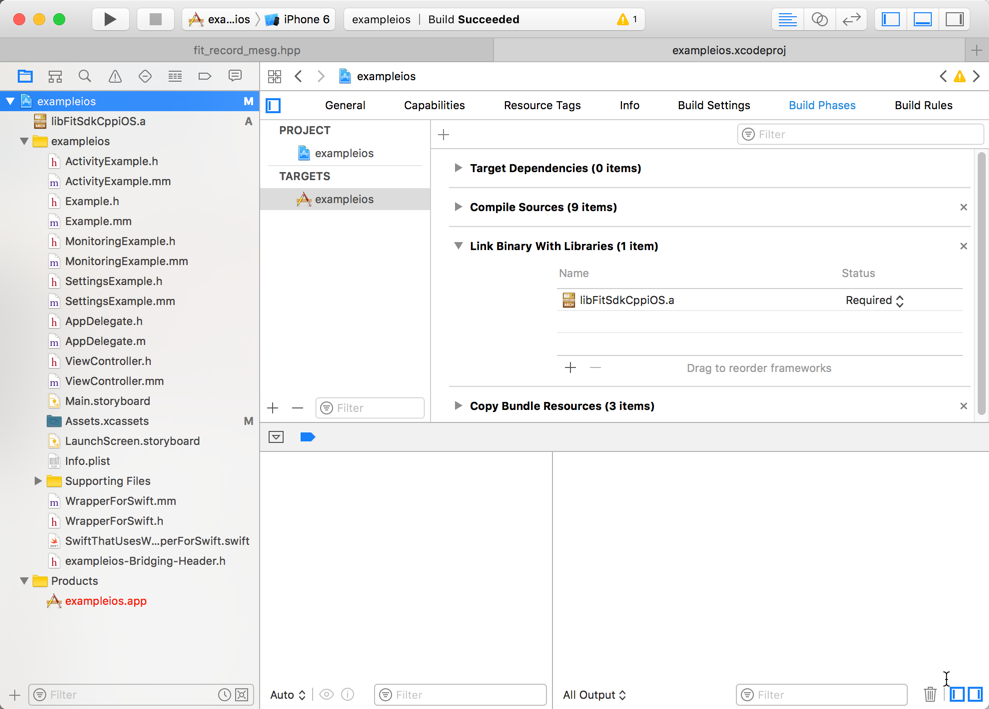989x709 pixels.
Task: Open the Issue navigator triangle icon
Action: (x=115, y=76)
